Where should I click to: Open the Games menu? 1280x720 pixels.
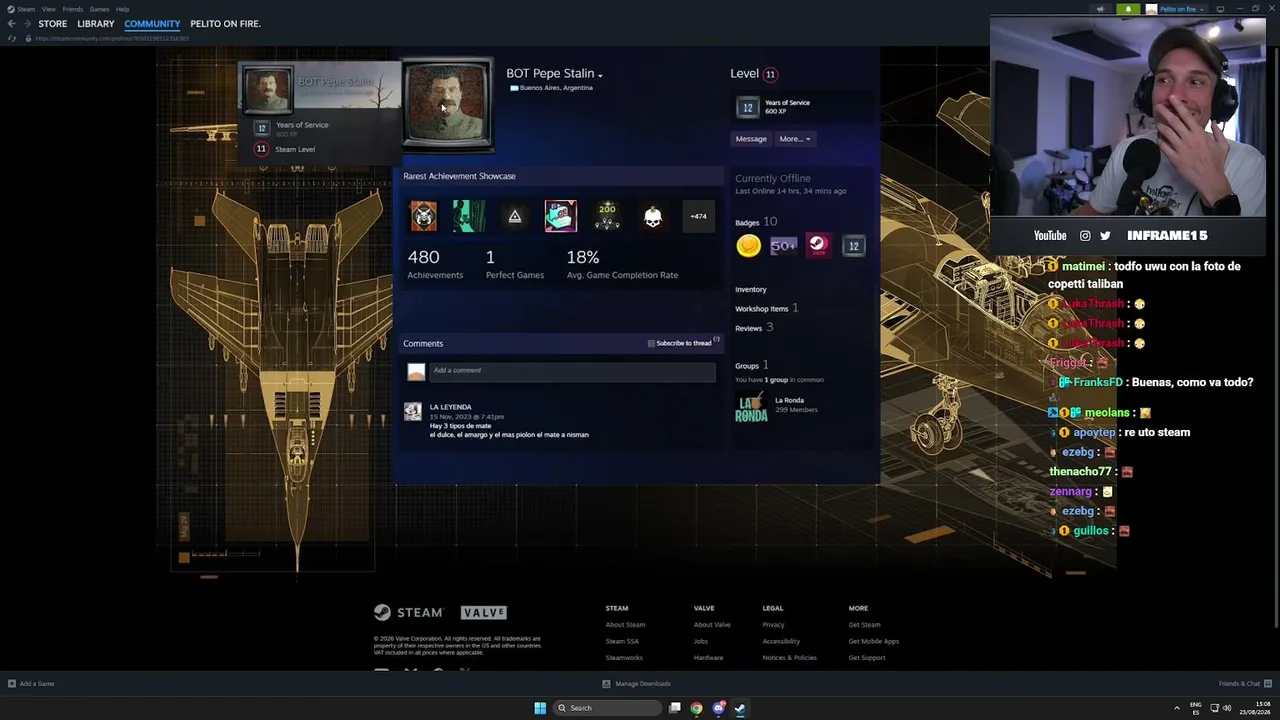point(99,9)
